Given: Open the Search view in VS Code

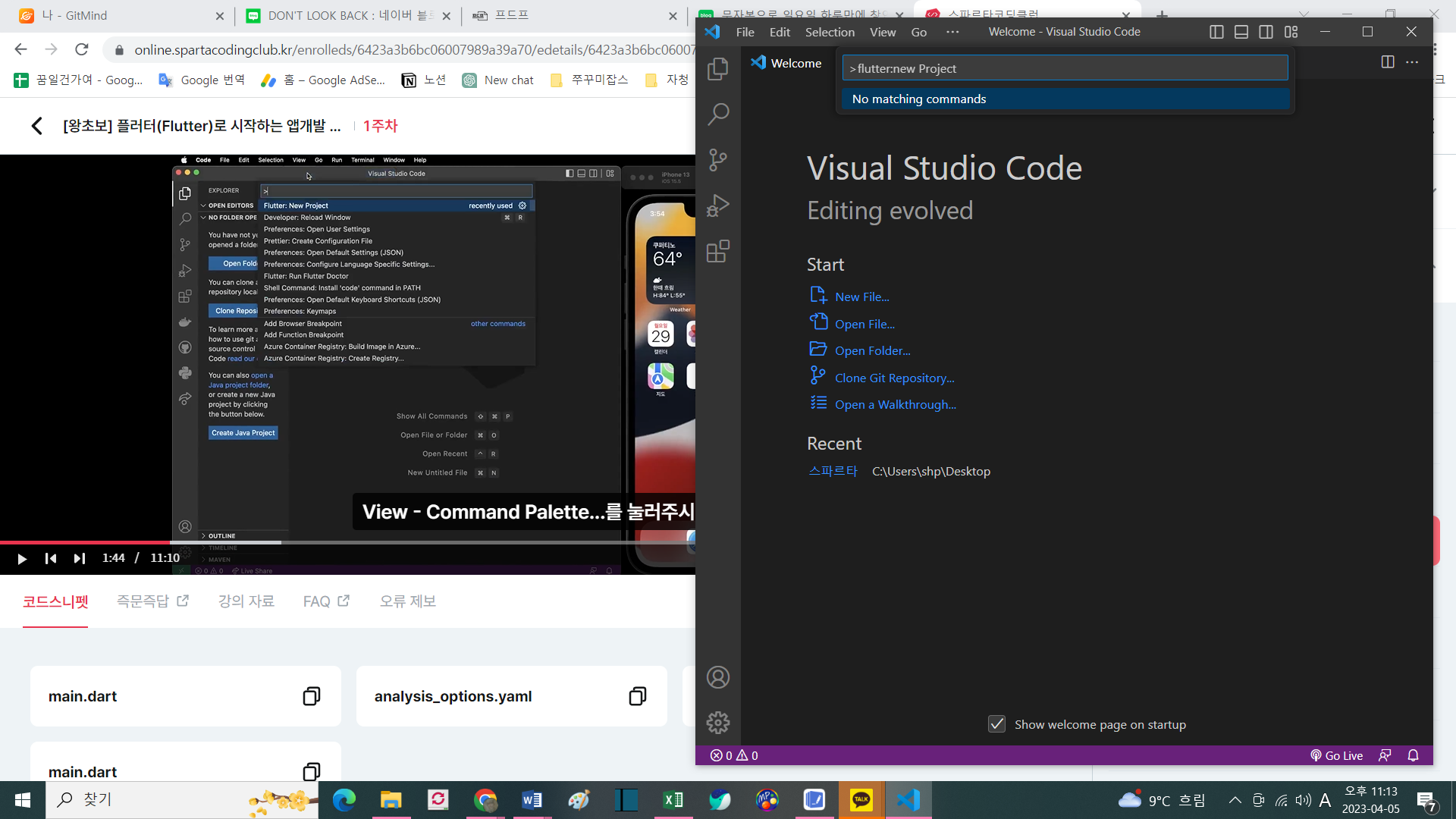Looking at the screenshot, I should click(x=717, y=115).
